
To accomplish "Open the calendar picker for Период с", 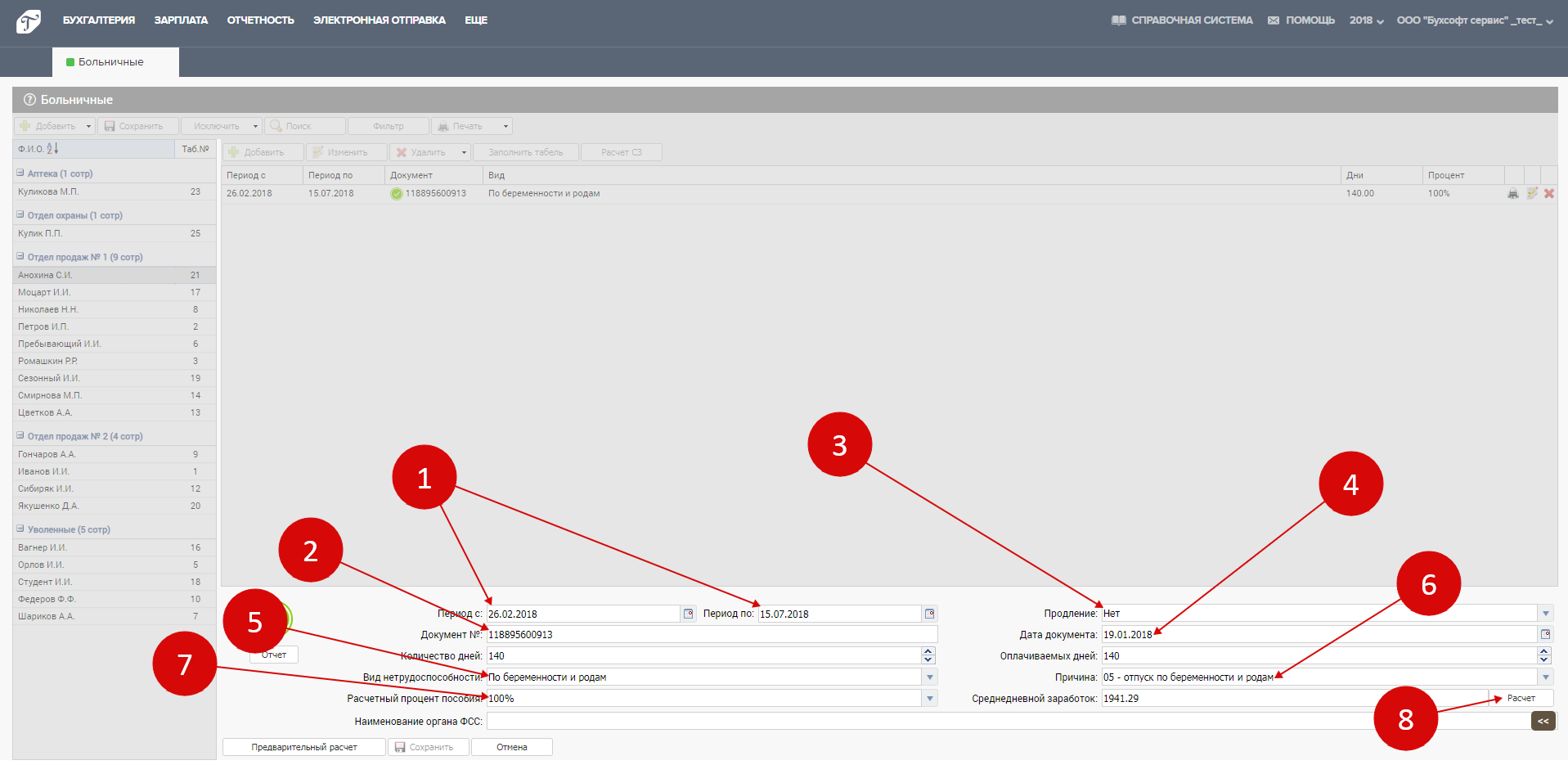I will tap(689, 614).
